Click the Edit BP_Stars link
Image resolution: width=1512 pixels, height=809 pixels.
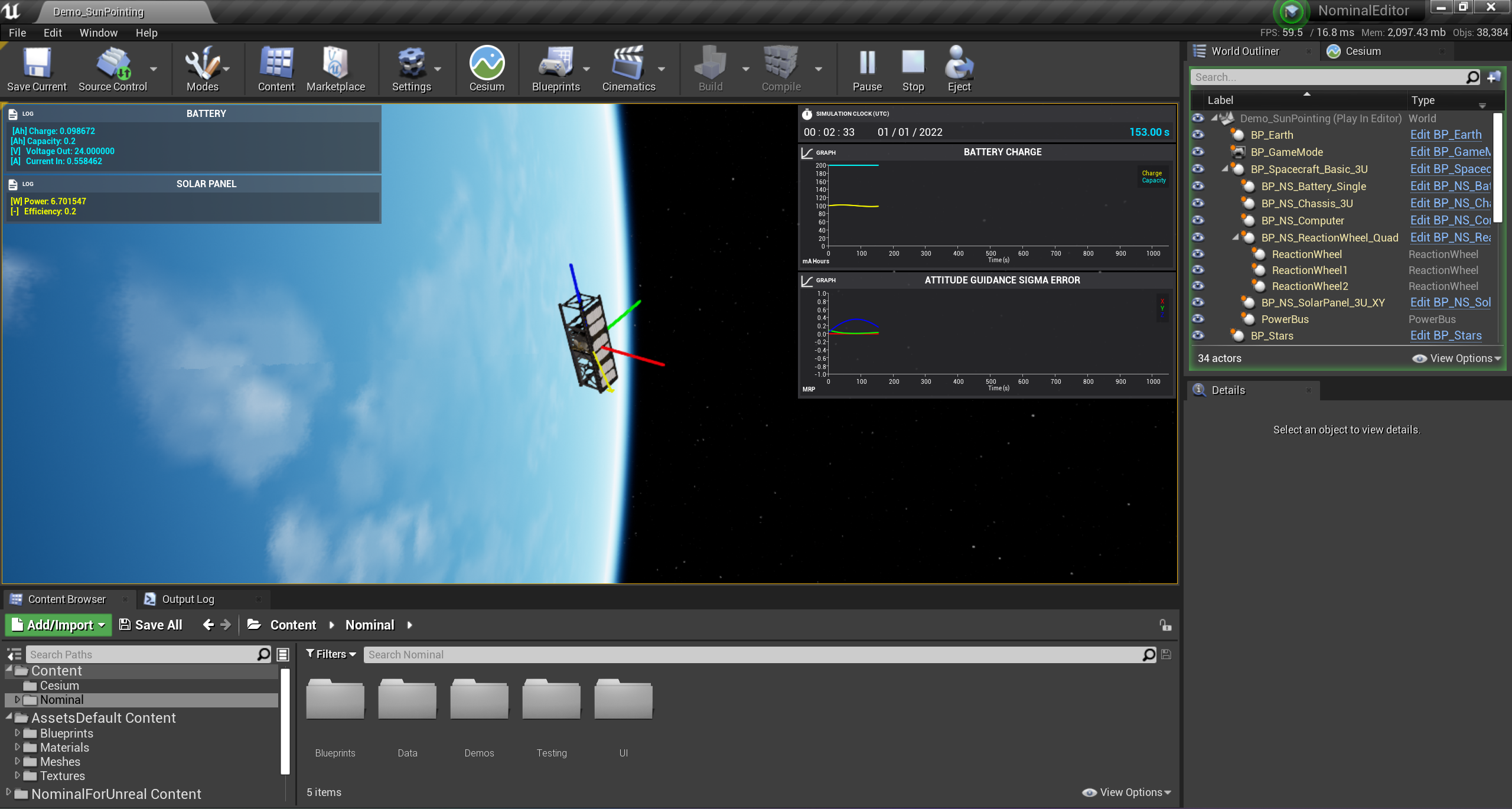1446,335
